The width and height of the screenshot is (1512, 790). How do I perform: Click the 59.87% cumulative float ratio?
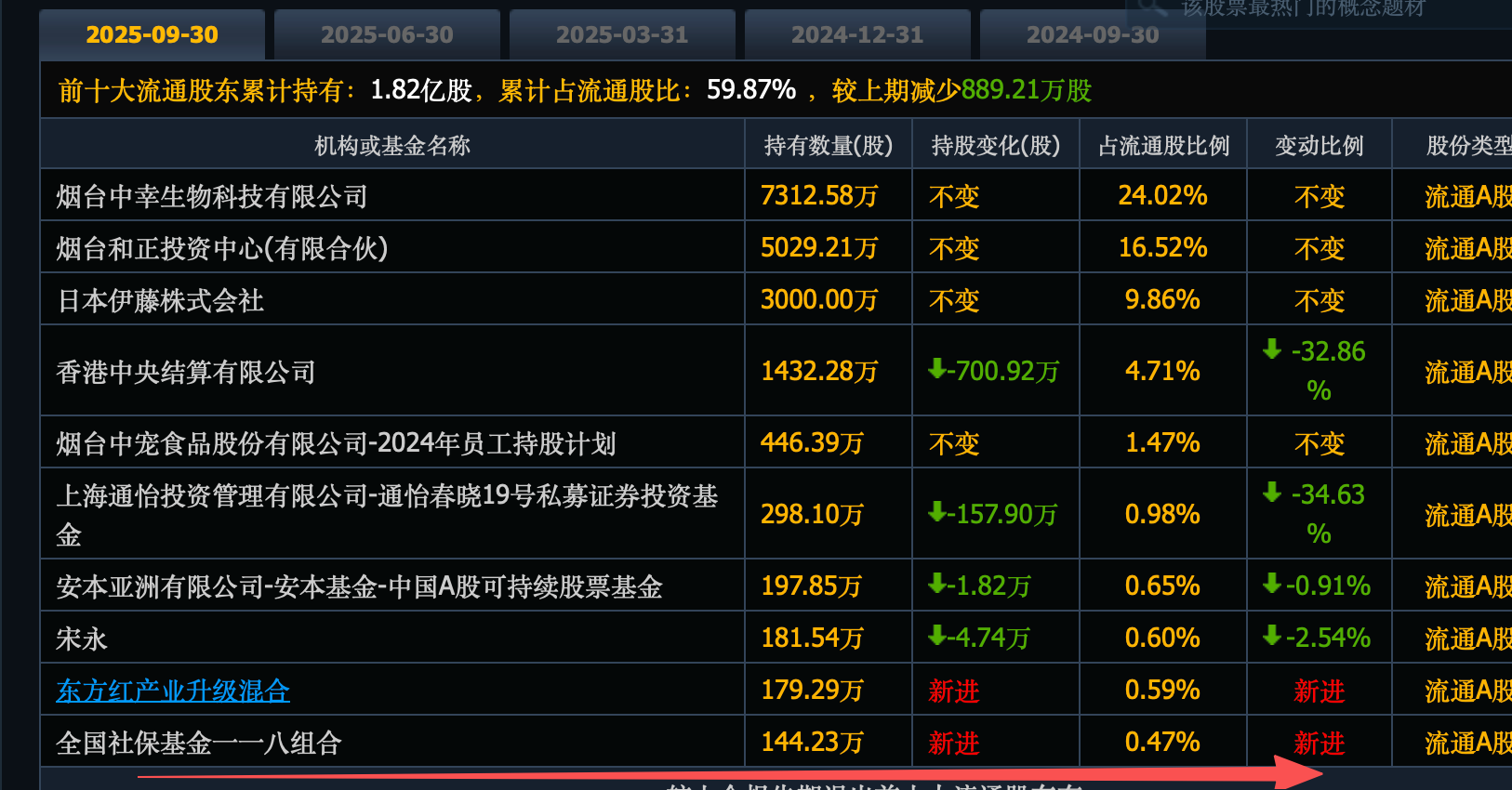[x=751, y=89]
